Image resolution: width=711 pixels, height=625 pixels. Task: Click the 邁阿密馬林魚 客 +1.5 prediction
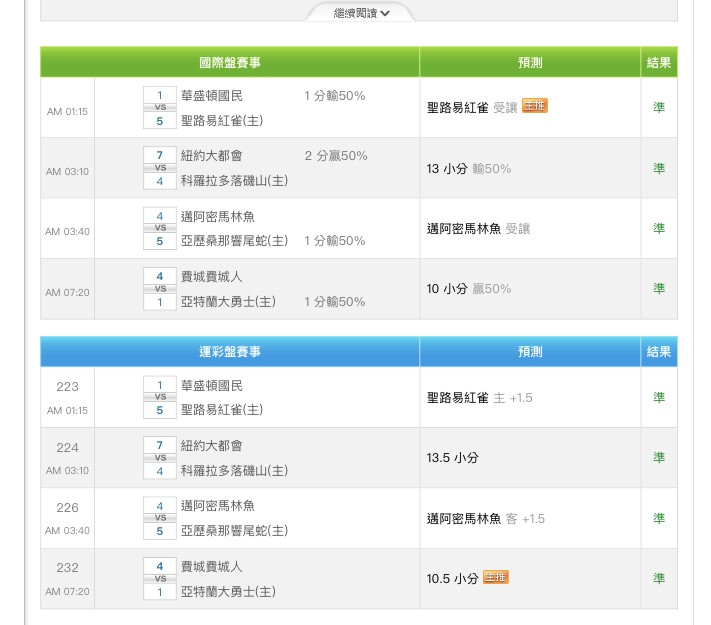point(485,518)
